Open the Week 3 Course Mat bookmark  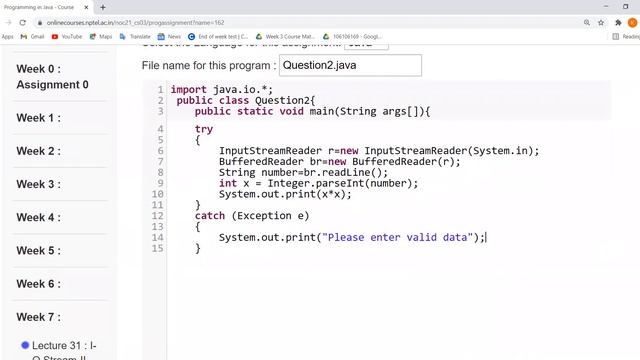[285, 37]
